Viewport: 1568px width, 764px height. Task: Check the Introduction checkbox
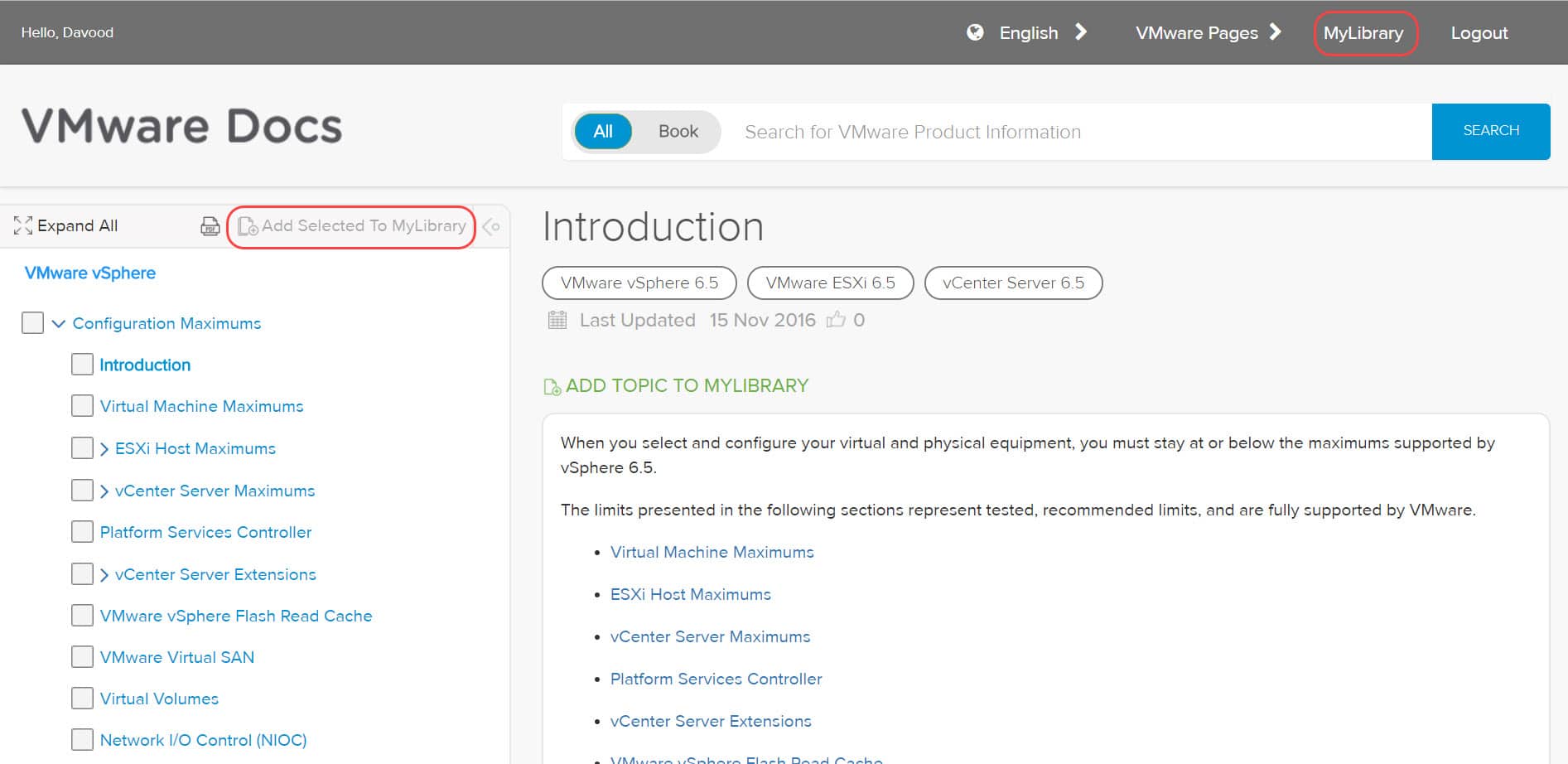point(82,365)
